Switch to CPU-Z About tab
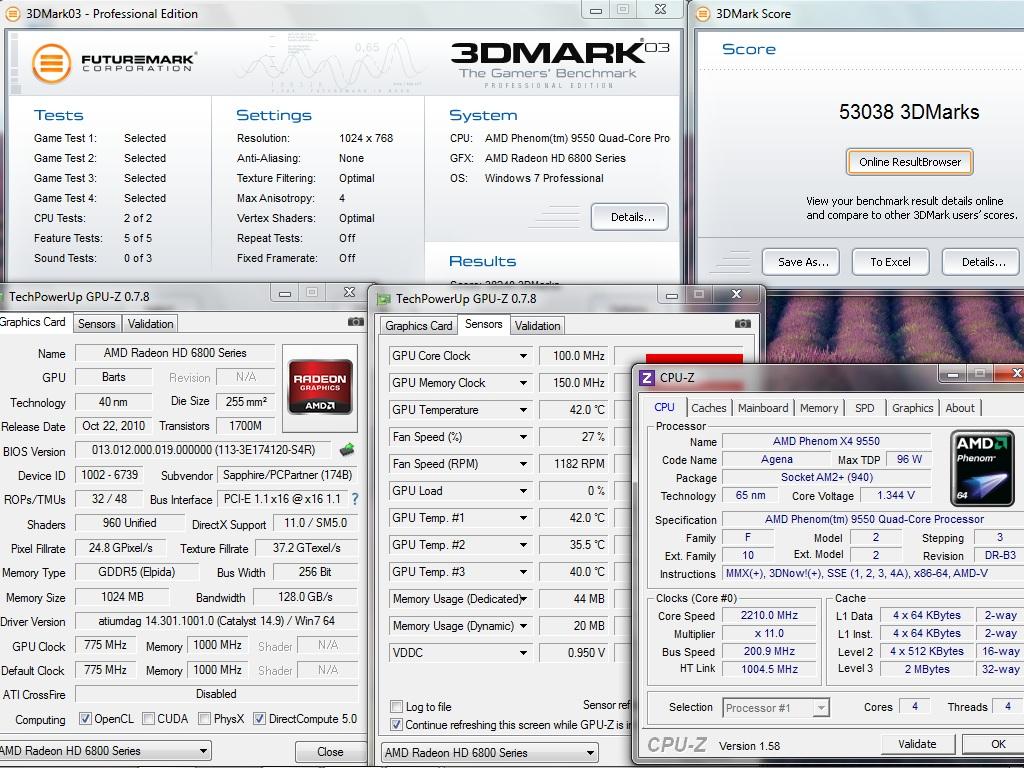1024x768 pixels. click(960, 408)
